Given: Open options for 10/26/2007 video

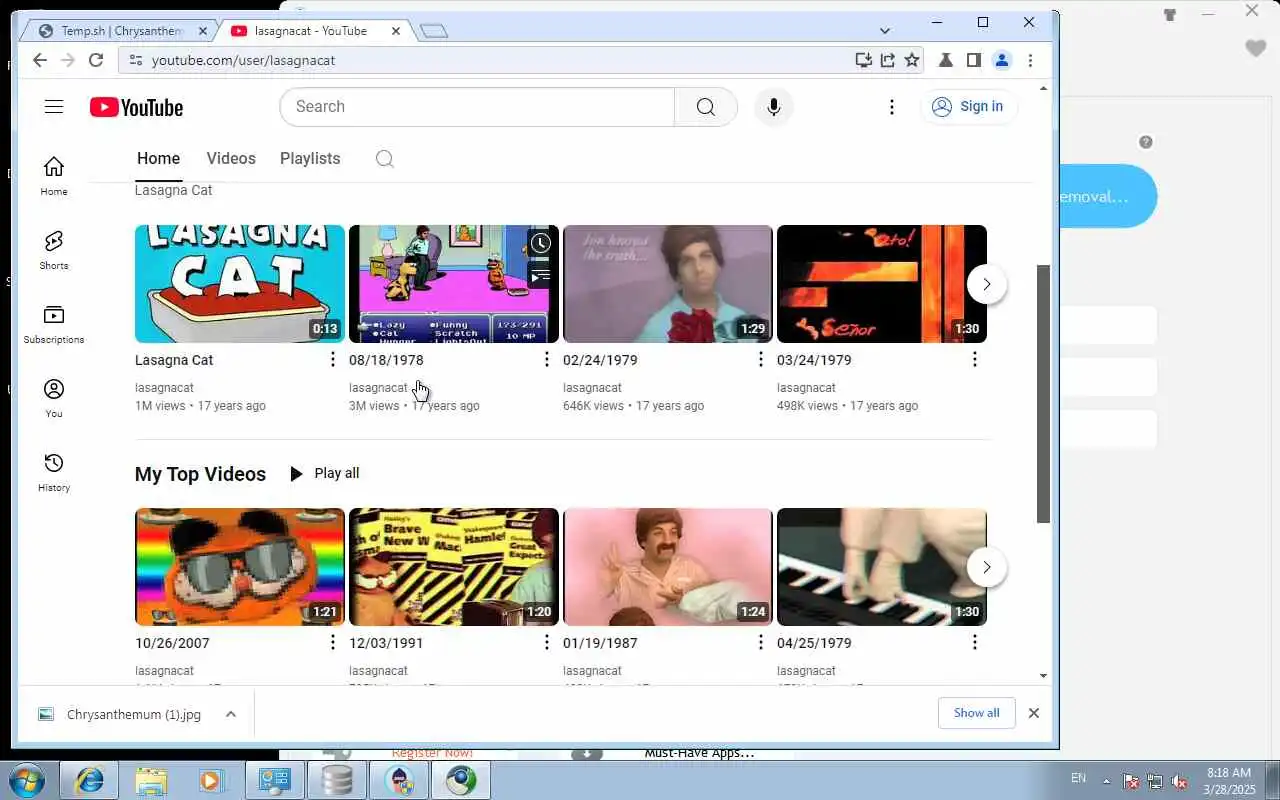Looking at the screenshot, I should (x=333, y=642).
